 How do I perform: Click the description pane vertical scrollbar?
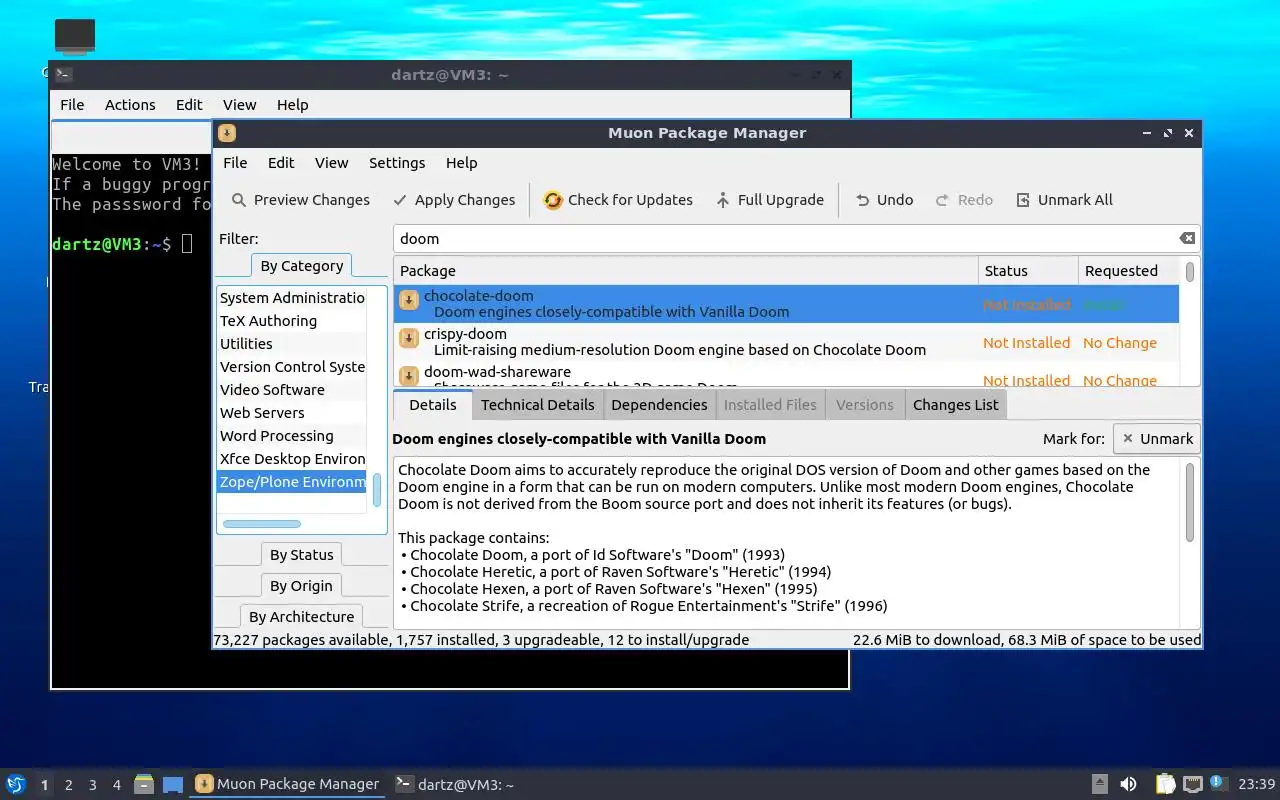[1190, 503]
